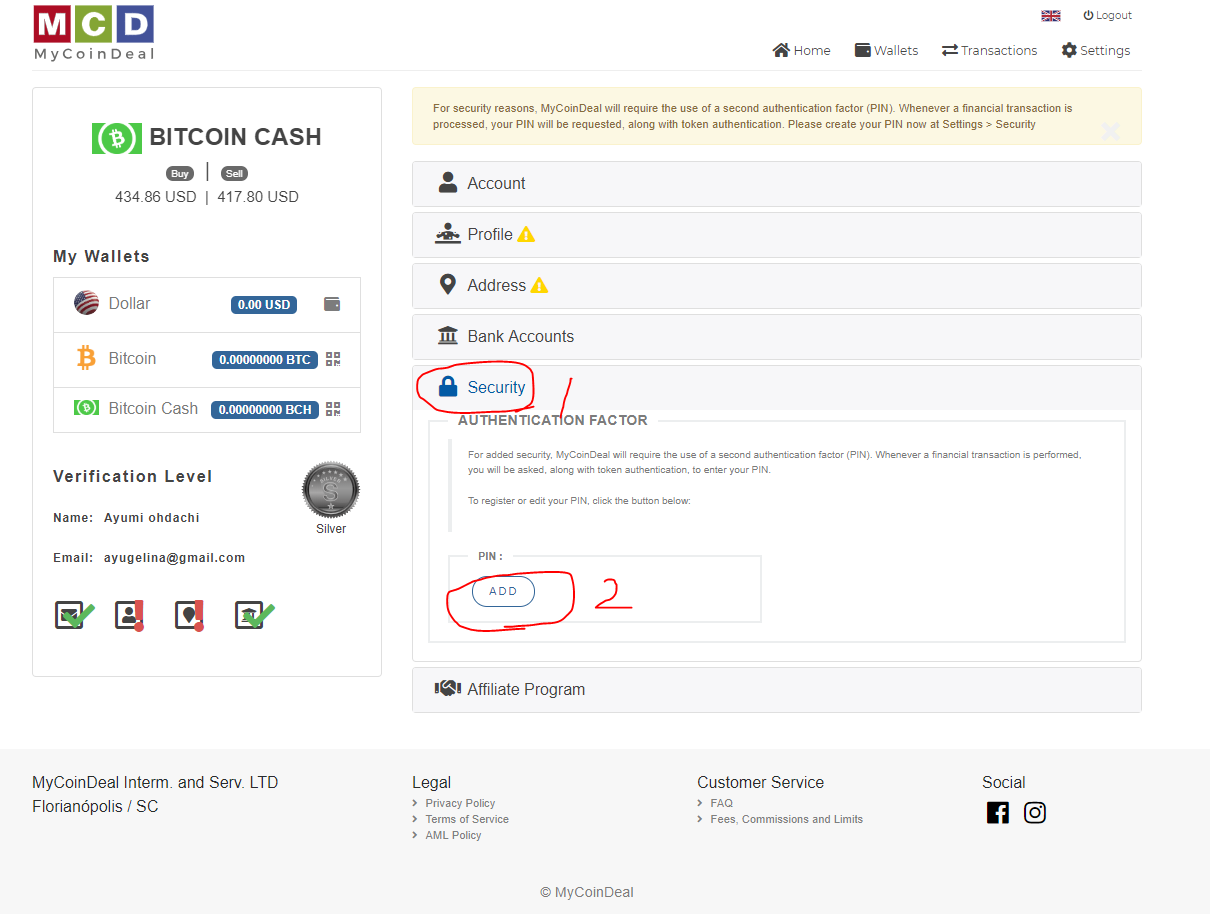The height and width of the screenshot is (914, 1210).
Task: Open the Instagram social icon
Action: (x=1035, y=813)
